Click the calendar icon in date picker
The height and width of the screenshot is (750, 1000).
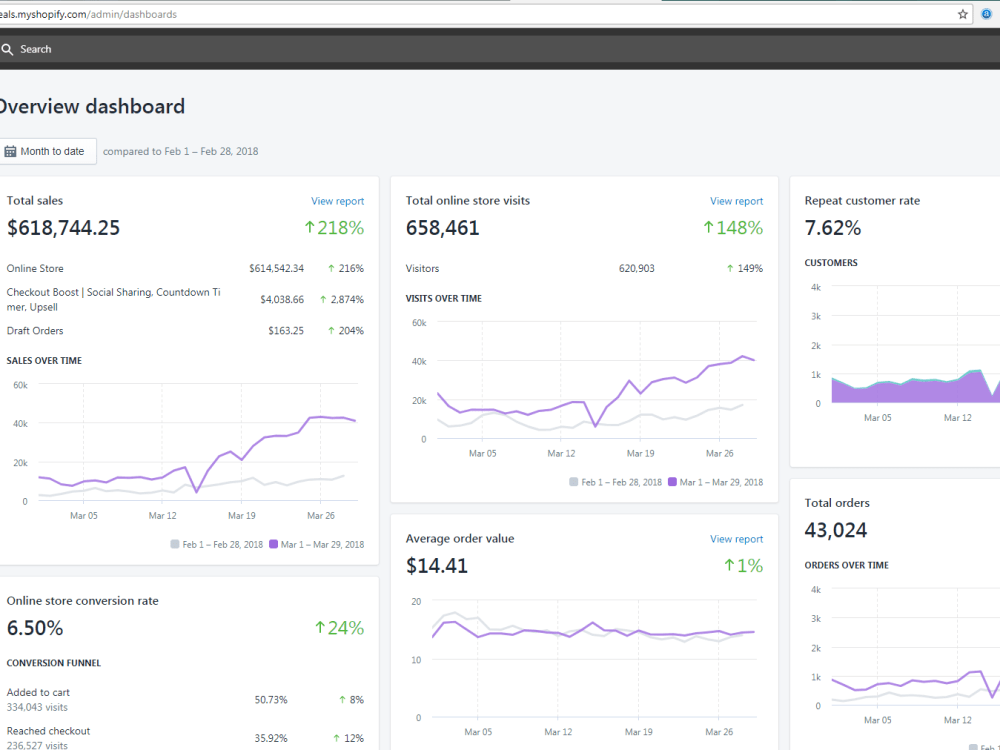[10, 151]
